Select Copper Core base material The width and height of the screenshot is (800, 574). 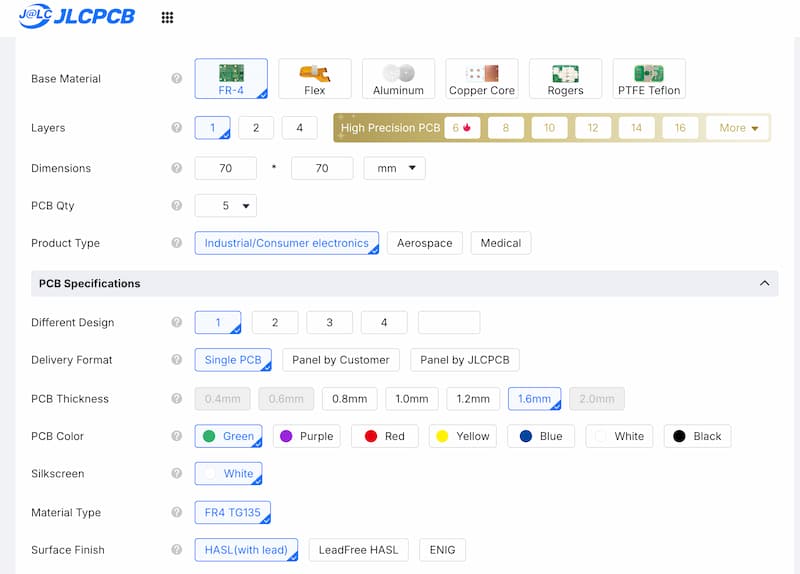coord(482,79)
